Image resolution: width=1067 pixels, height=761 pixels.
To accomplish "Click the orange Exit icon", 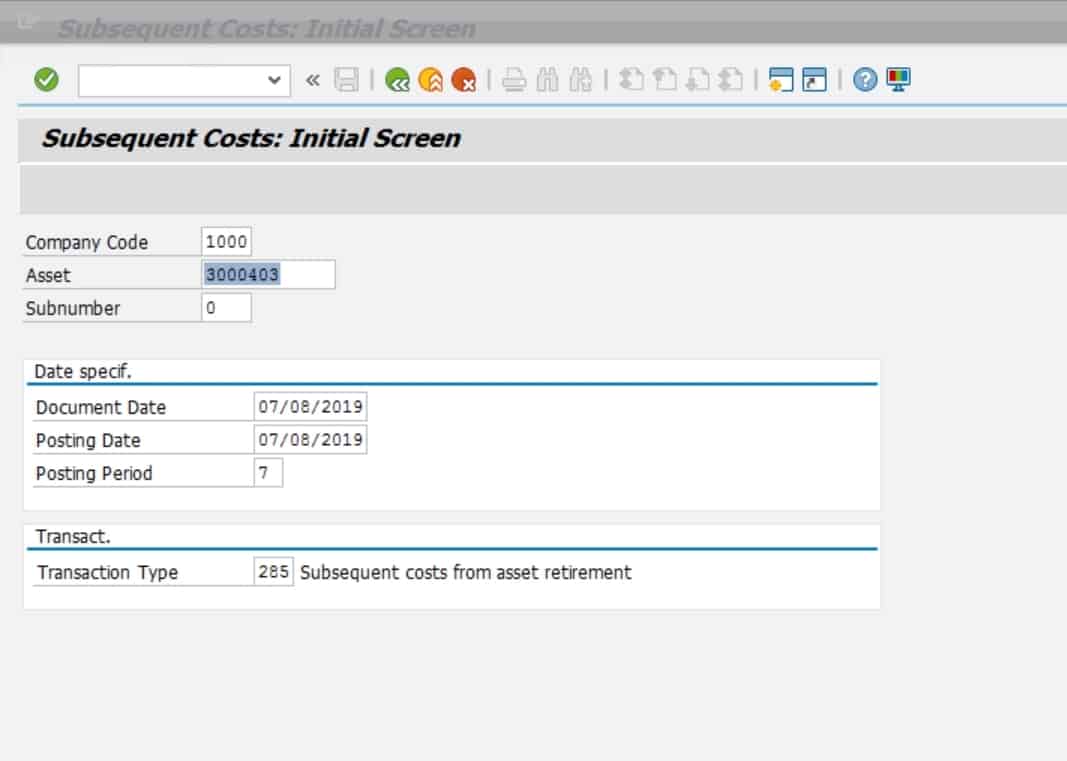I will click(430, 80).
